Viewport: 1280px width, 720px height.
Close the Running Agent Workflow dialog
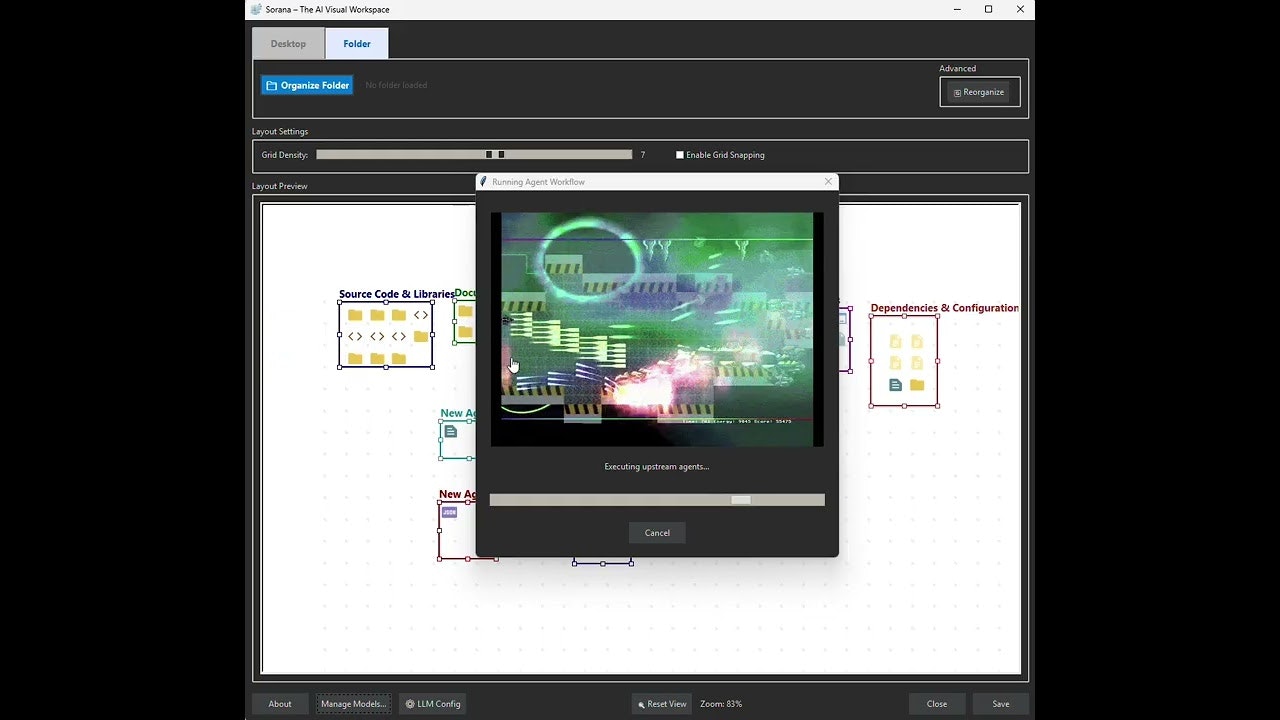coord(828,182)
